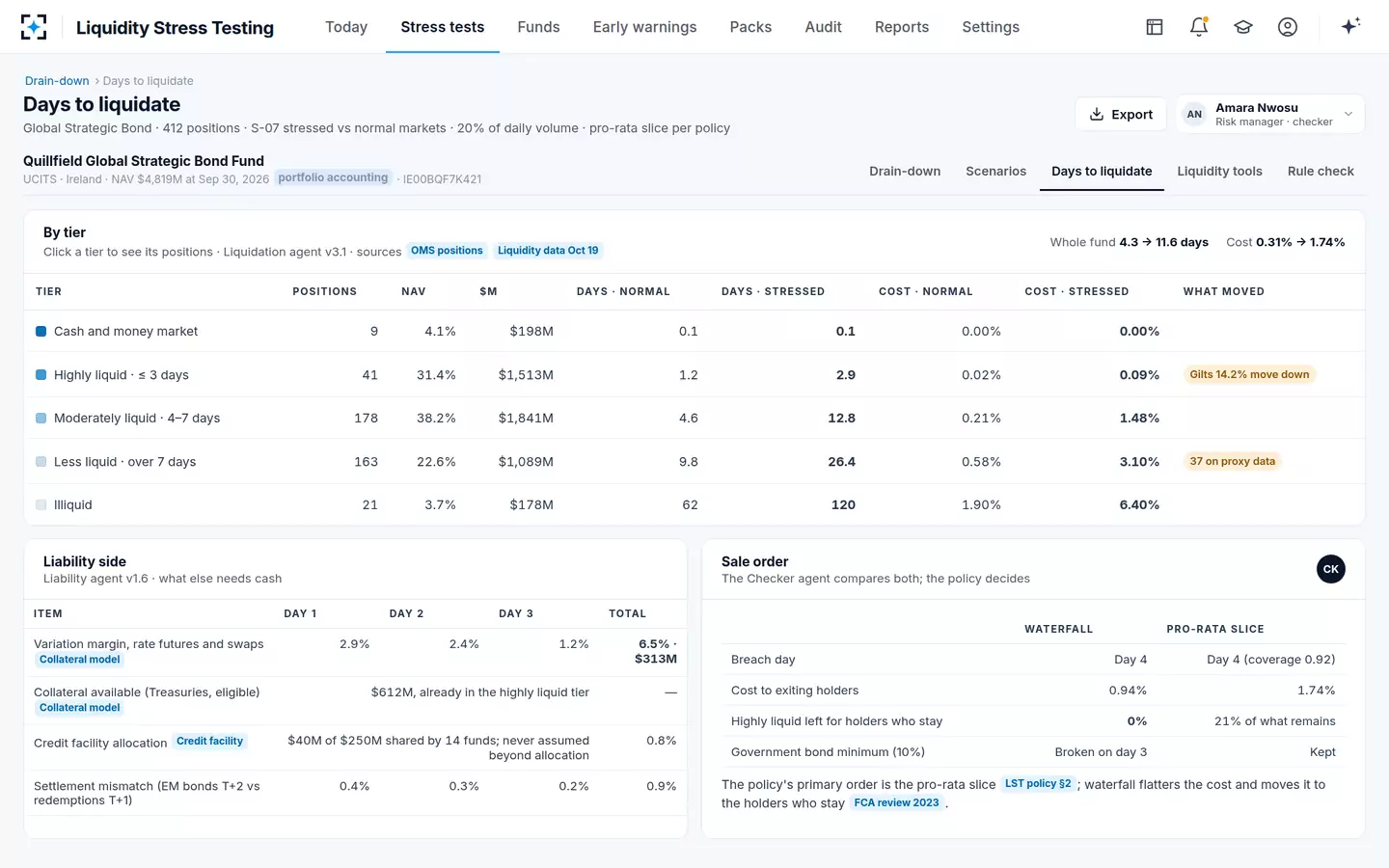Open the Rule check sub-tab
This screenshot has width=1389, height=868.
coord(1321,172)
